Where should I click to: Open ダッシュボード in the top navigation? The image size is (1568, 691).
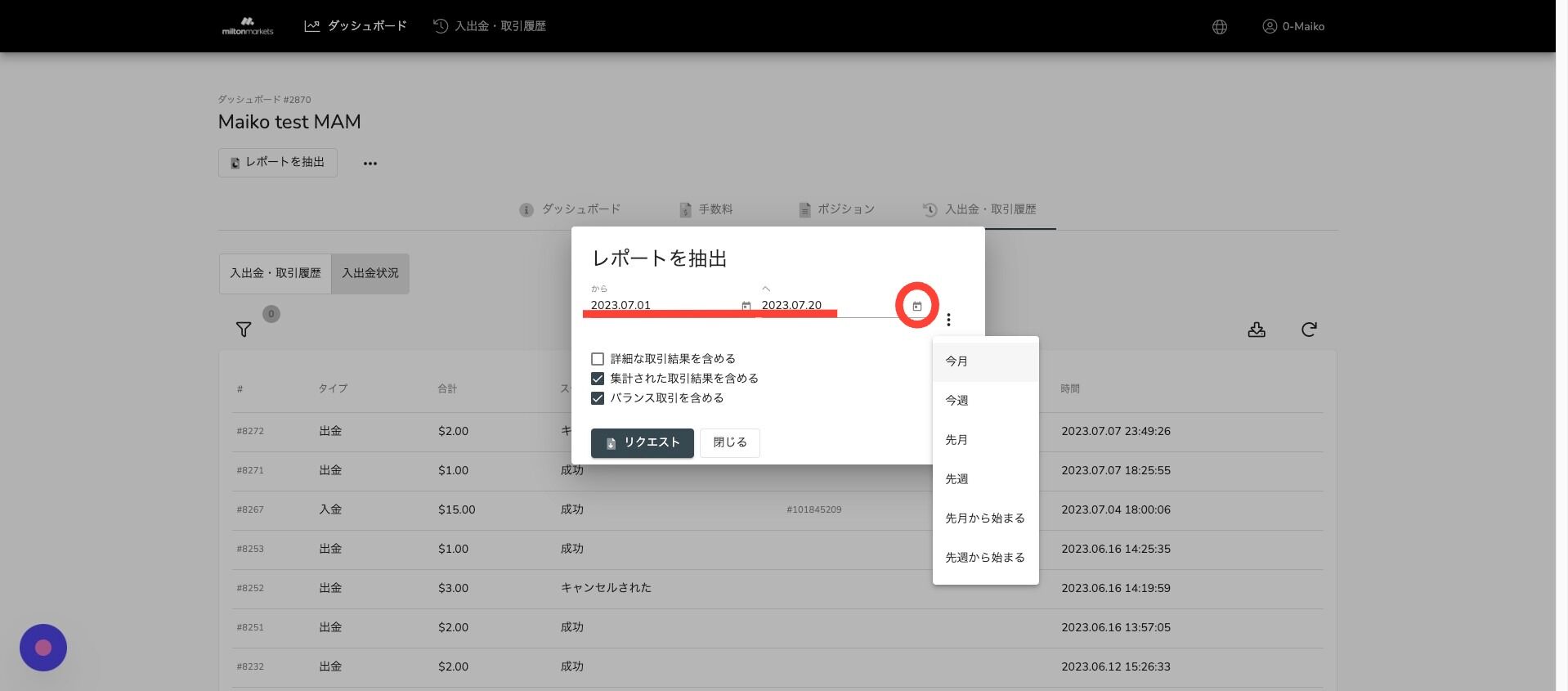click(356, 26)
